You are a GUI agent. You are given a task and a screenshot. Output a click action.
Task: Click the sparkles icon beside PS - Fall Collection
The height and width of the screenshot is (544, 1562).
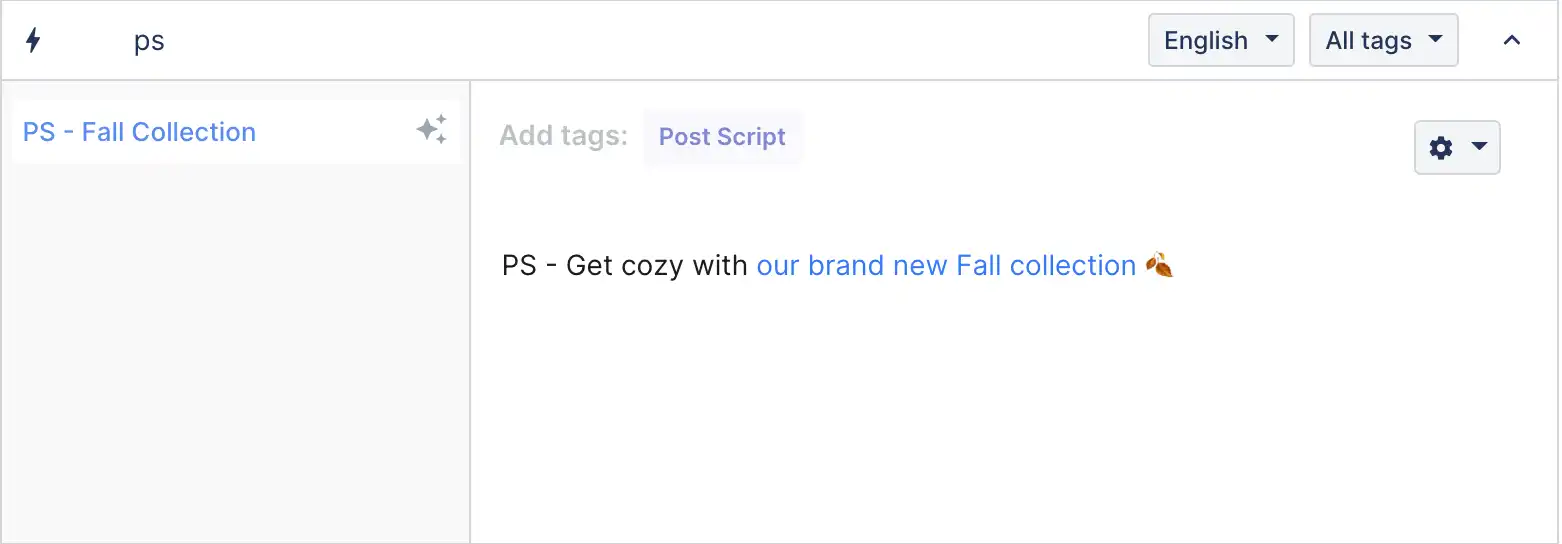(x=432, y=130)
